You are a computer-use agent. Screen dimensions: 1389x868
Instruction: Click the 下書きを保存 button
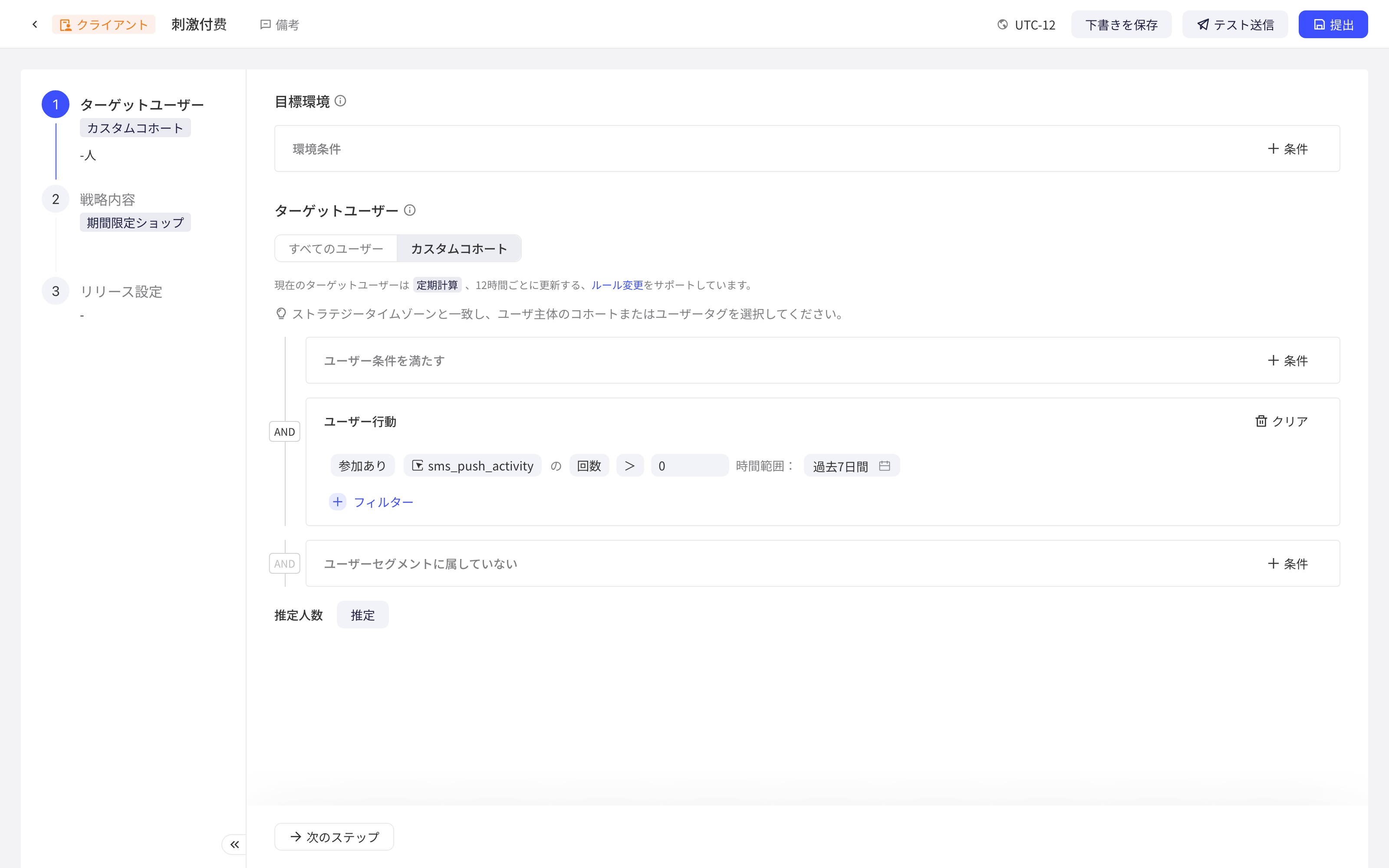click(1121, 25)
